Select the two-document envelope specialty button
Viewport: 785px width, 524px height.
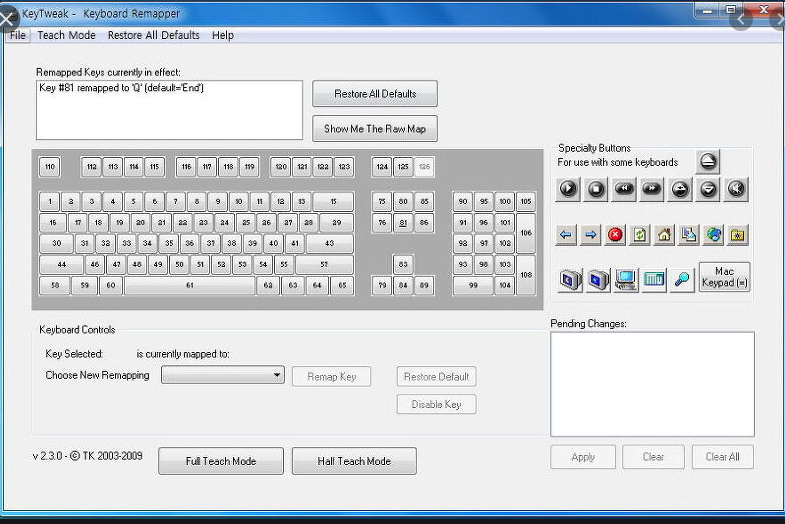point(689,234)
